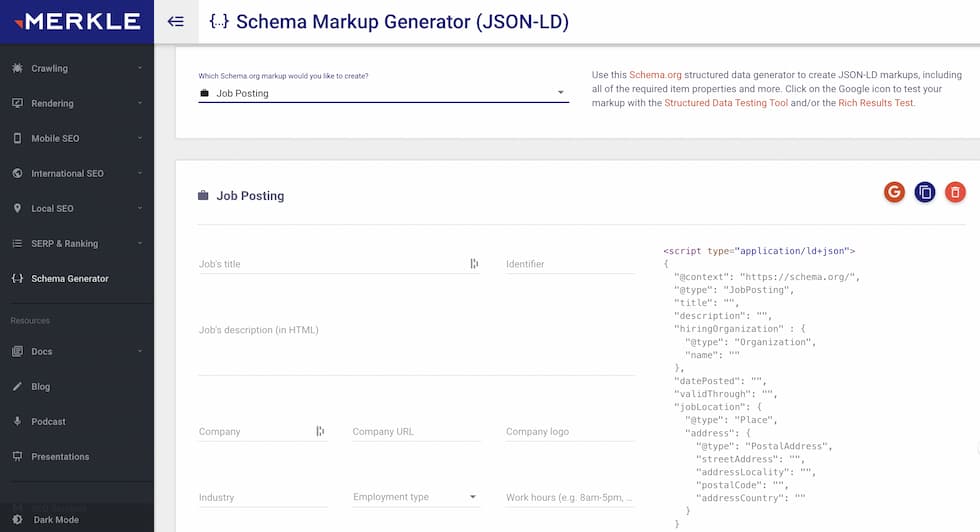
Task: Open the Structured Data Testing Tool link
Action: [x=725, y=102]
